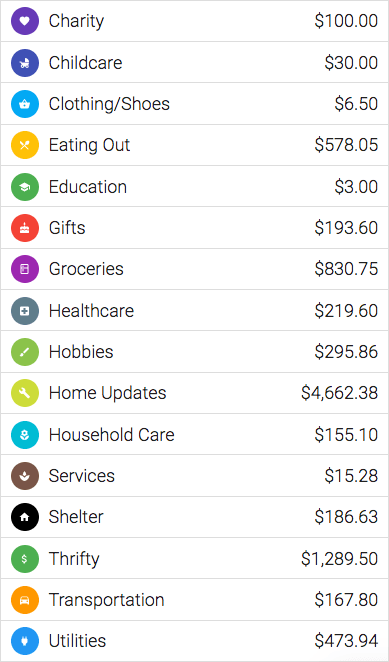Click the Services category label
The width and height of the screenshot is (389, 662).
(x=82, y=476)
